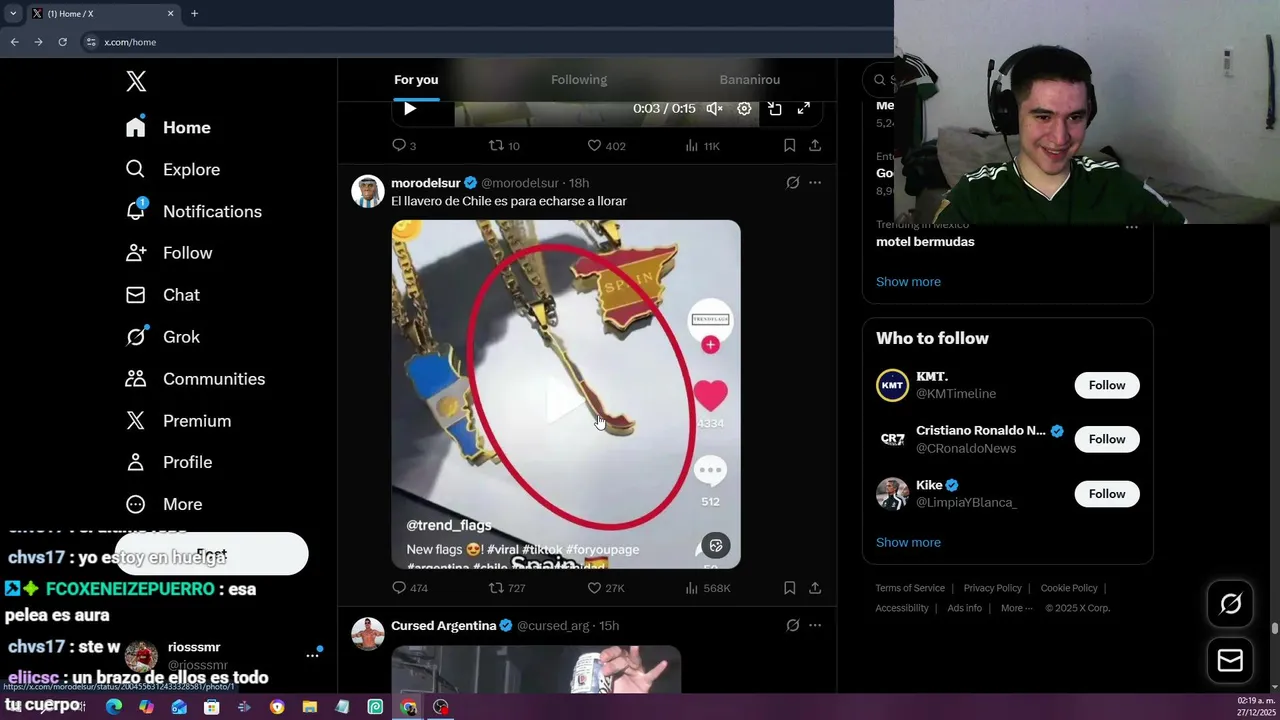Open more options on morodelsur post
Viewport: 1280px width, 720px height.
[x=815, y=183]
